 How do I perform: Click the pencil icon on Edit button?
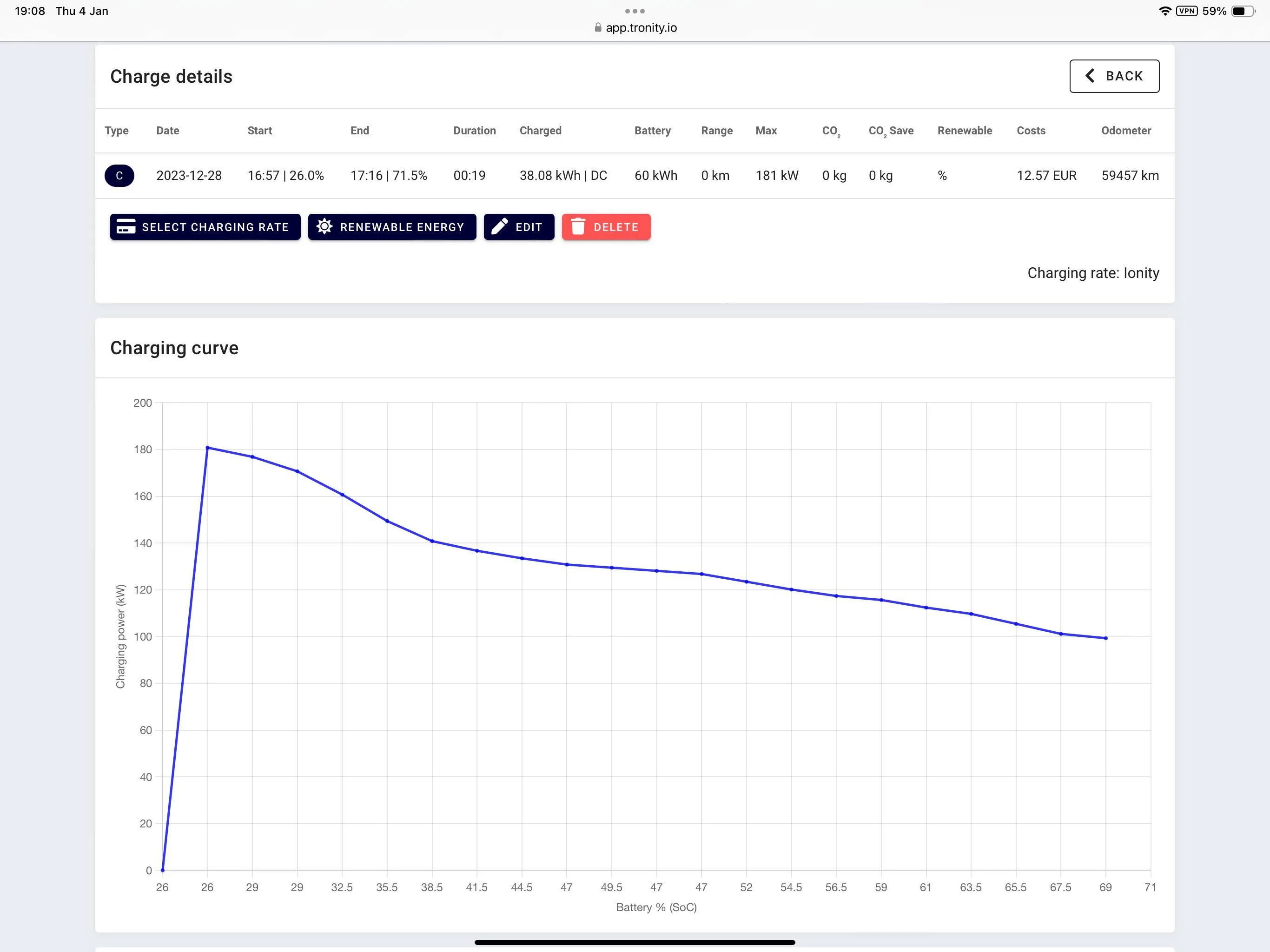[500, 227]
